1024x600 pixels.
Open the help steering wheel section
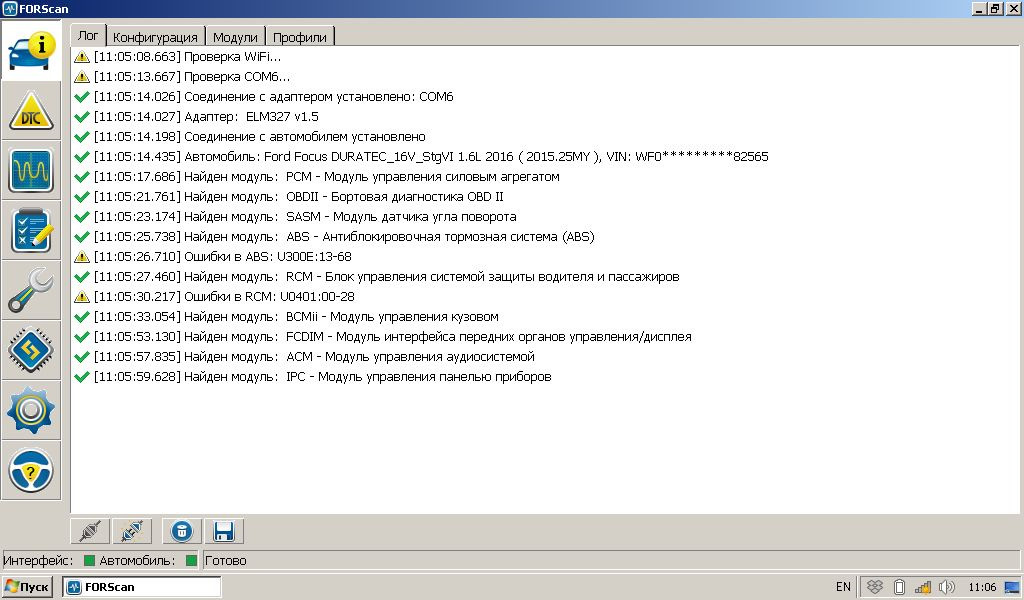pyautogui.click(x=31, y=471)
